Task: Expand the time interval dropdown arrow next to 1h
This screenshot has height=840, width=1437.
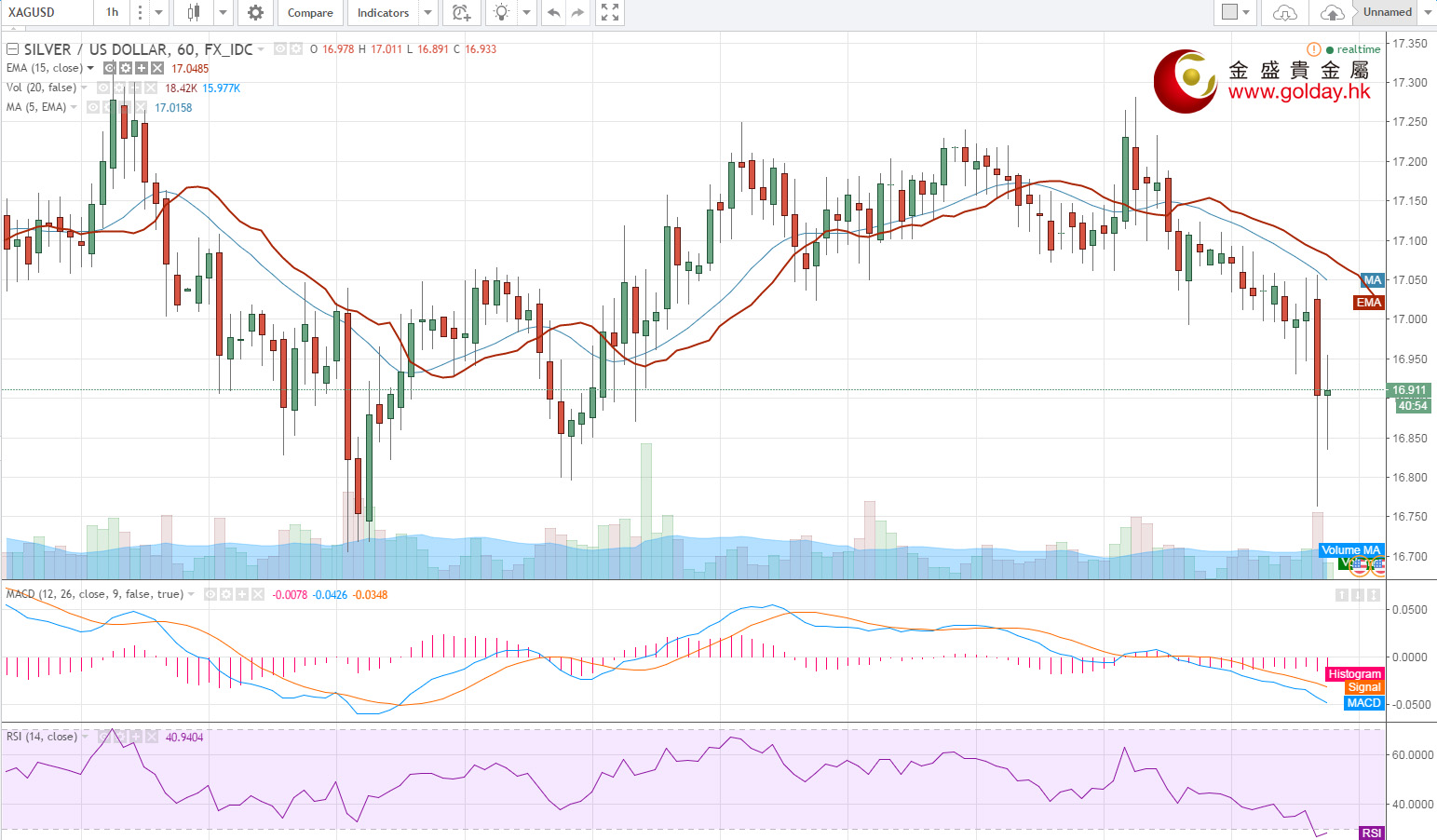Action: [158, 13]
